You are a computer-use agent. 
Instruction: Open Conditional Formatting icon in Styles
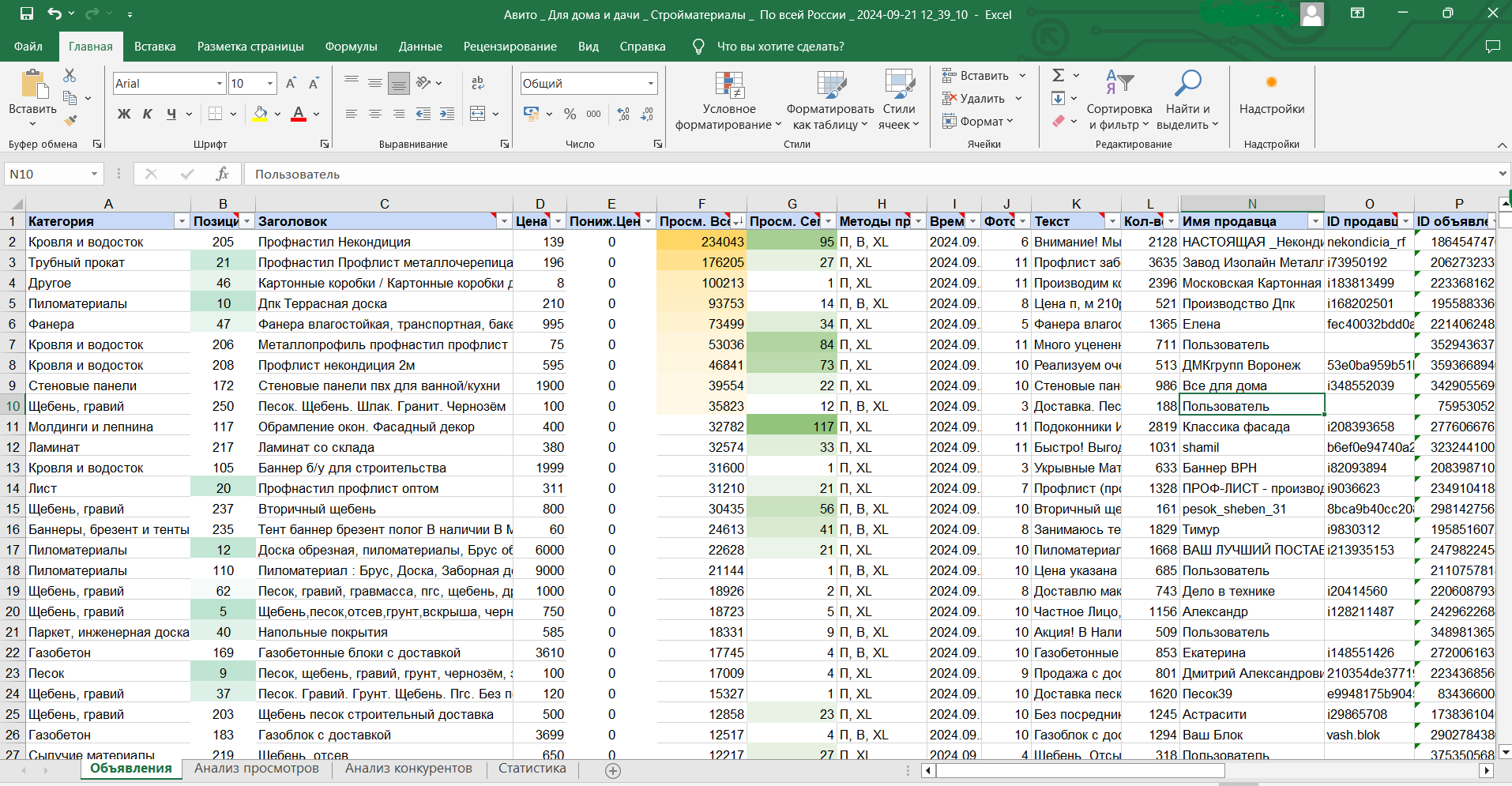coord(728,85)
